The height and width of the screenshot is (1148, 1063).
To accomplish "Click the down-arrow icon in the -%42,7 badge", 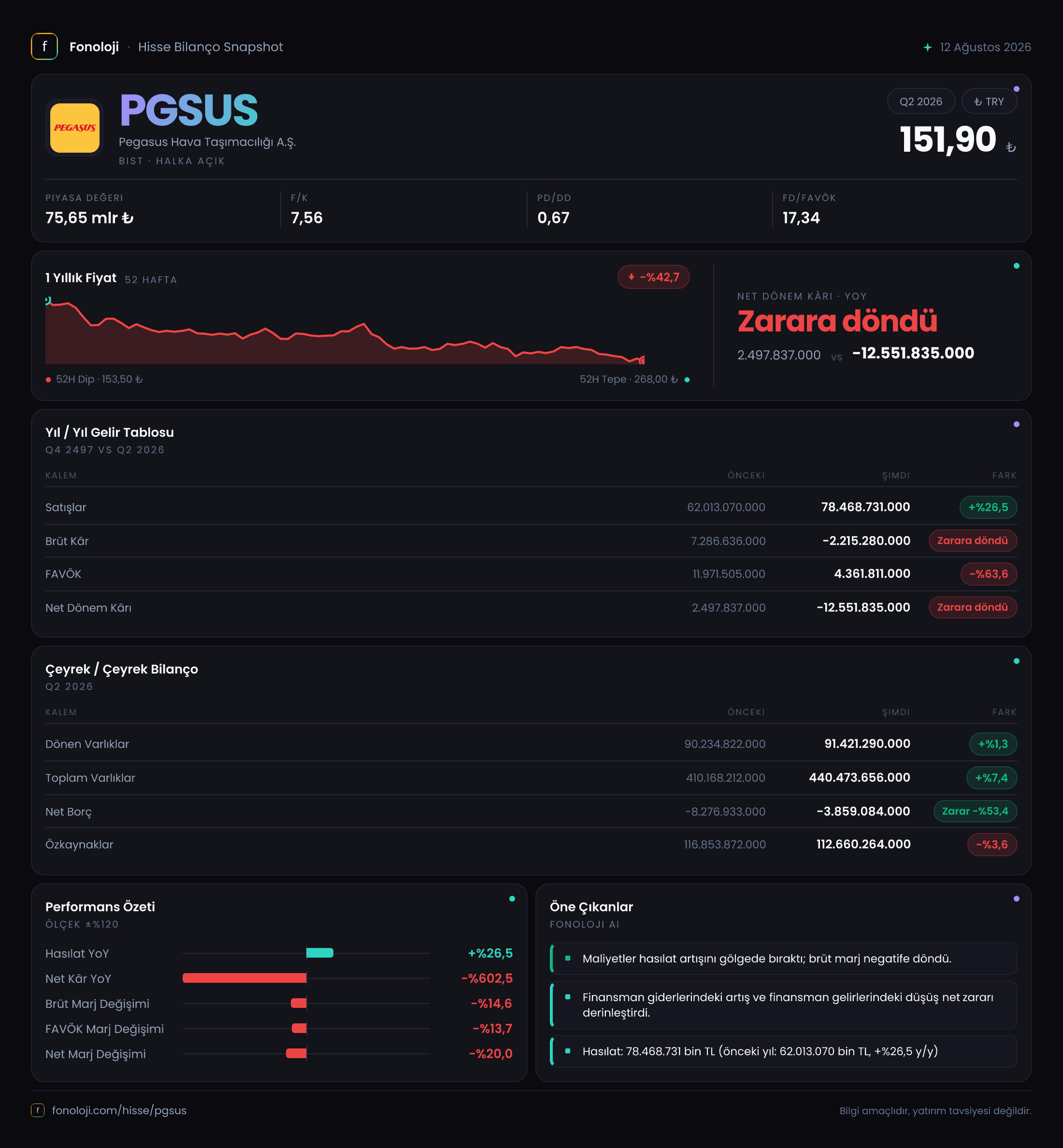I will pos(631,277).
